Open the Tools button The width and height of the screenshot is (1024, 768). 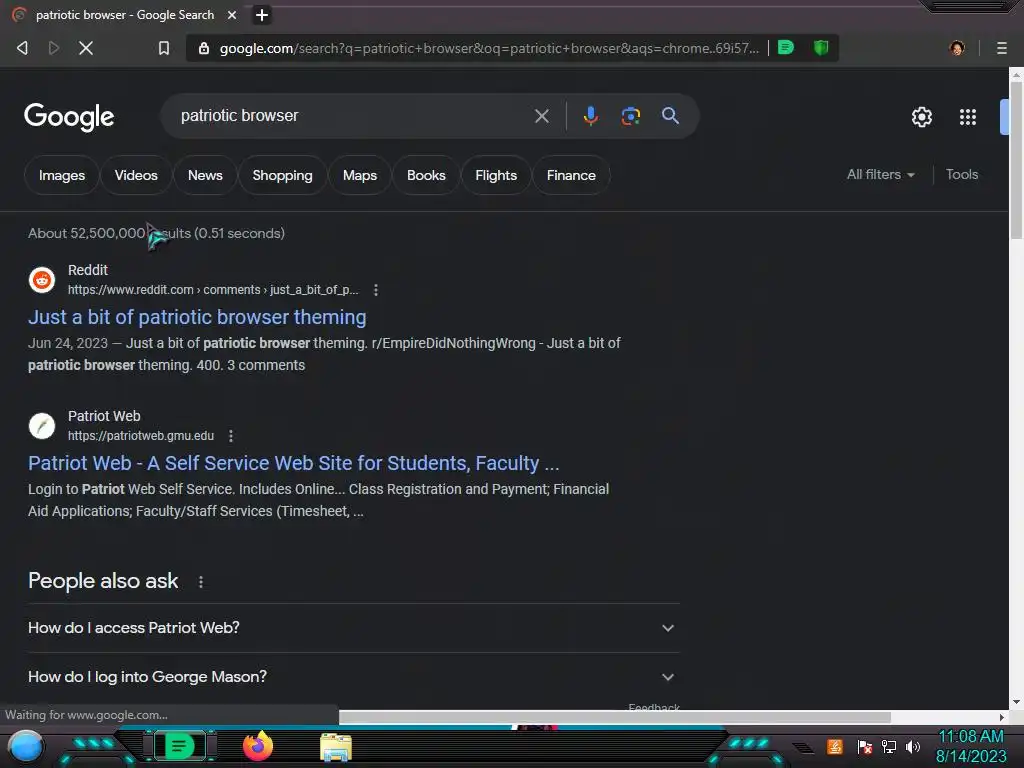961,174
